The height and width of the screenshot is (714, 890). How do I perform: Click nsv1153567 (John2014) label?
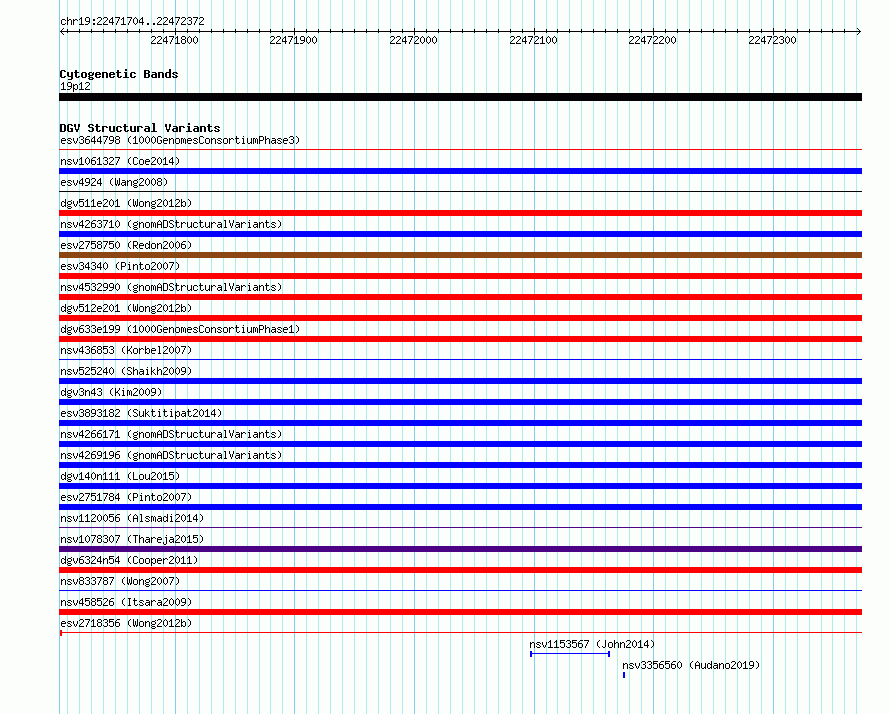coord(592,644)
